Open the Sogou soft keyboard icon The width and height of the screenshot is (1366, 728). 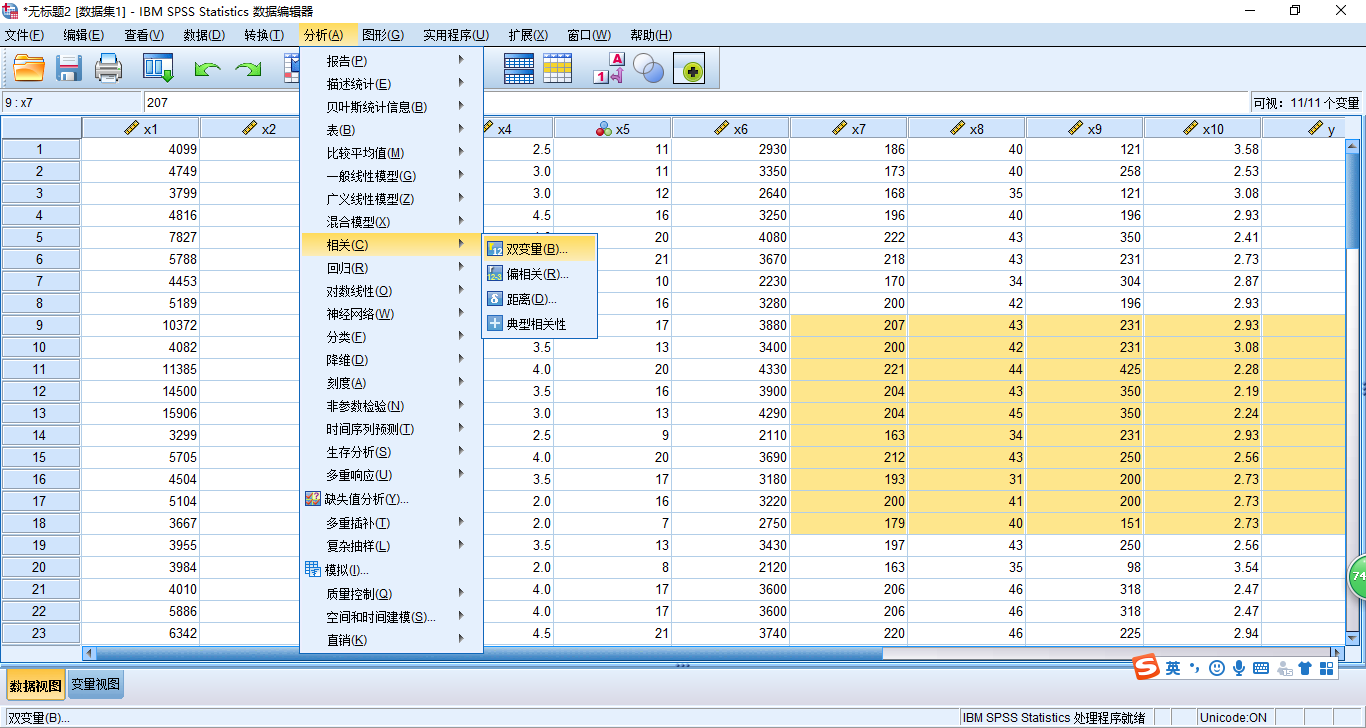[1261, 667]
